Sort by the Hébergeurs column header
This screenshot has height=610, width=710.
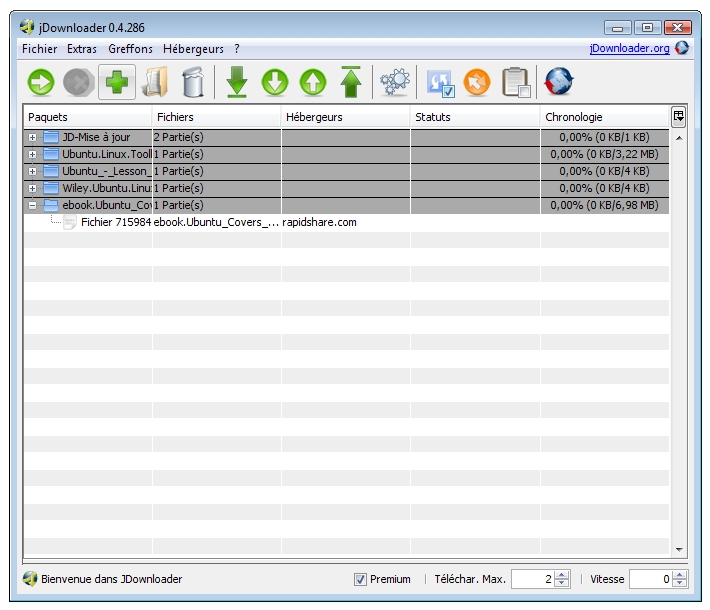click(345, 117)
